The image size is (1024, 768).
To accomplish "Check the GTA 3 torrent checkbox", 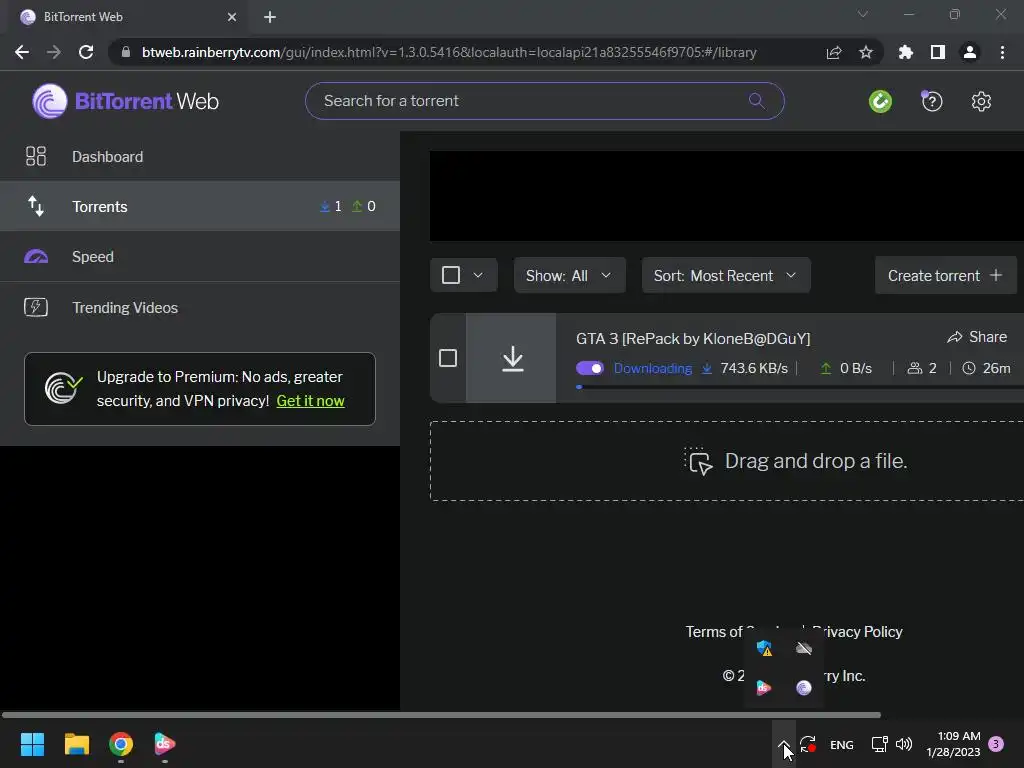I will click(x=448, y=358).
